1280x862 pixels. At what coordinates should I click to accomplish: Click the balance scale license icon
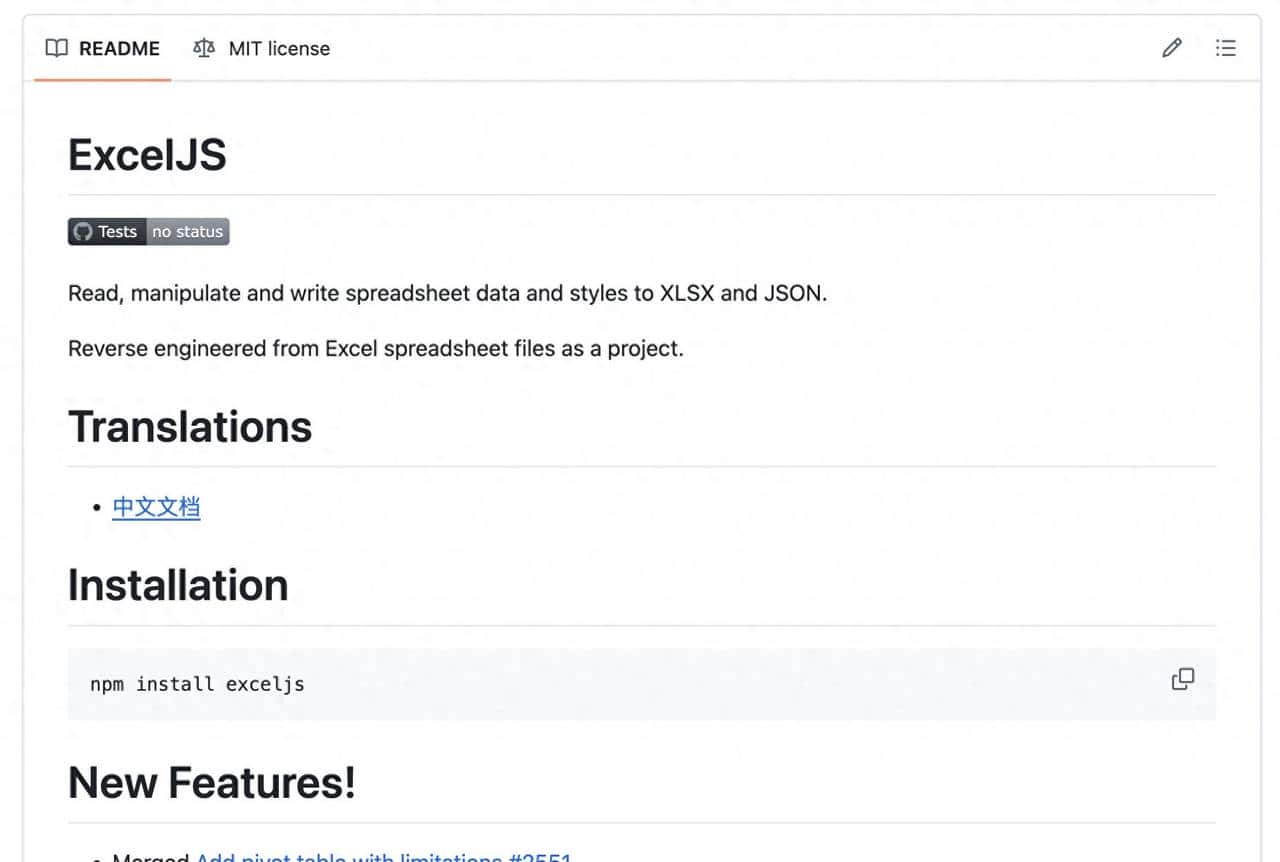pos(204,48)
